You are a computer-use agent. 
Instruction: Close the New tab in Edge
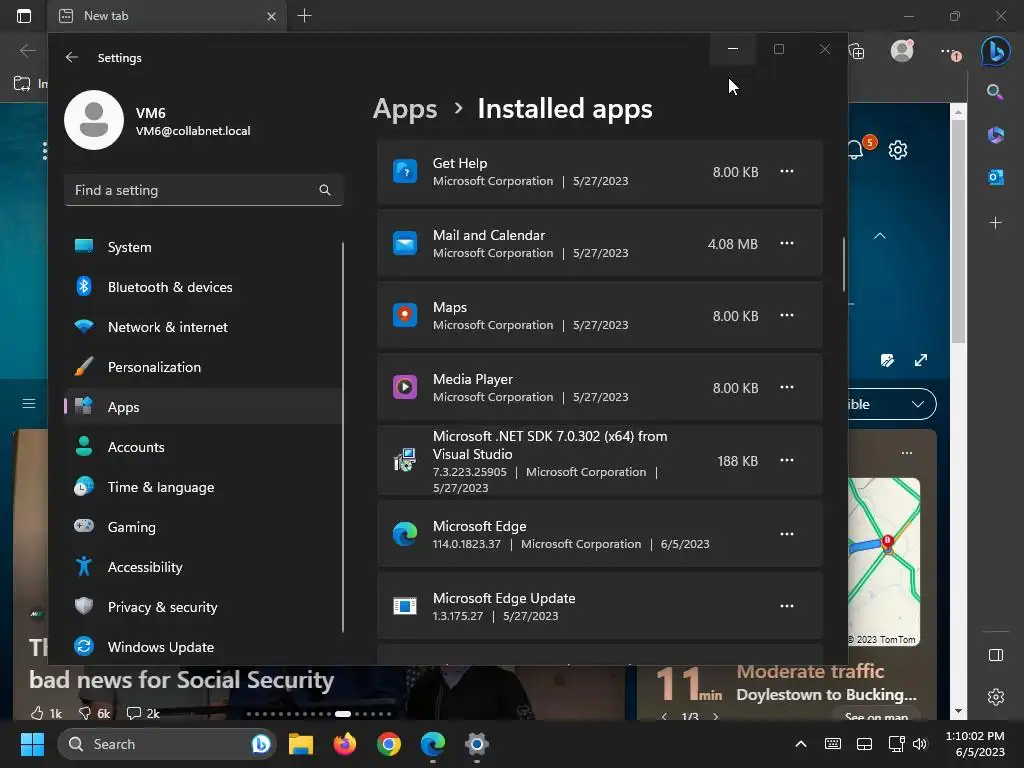(x=271, y=16)
